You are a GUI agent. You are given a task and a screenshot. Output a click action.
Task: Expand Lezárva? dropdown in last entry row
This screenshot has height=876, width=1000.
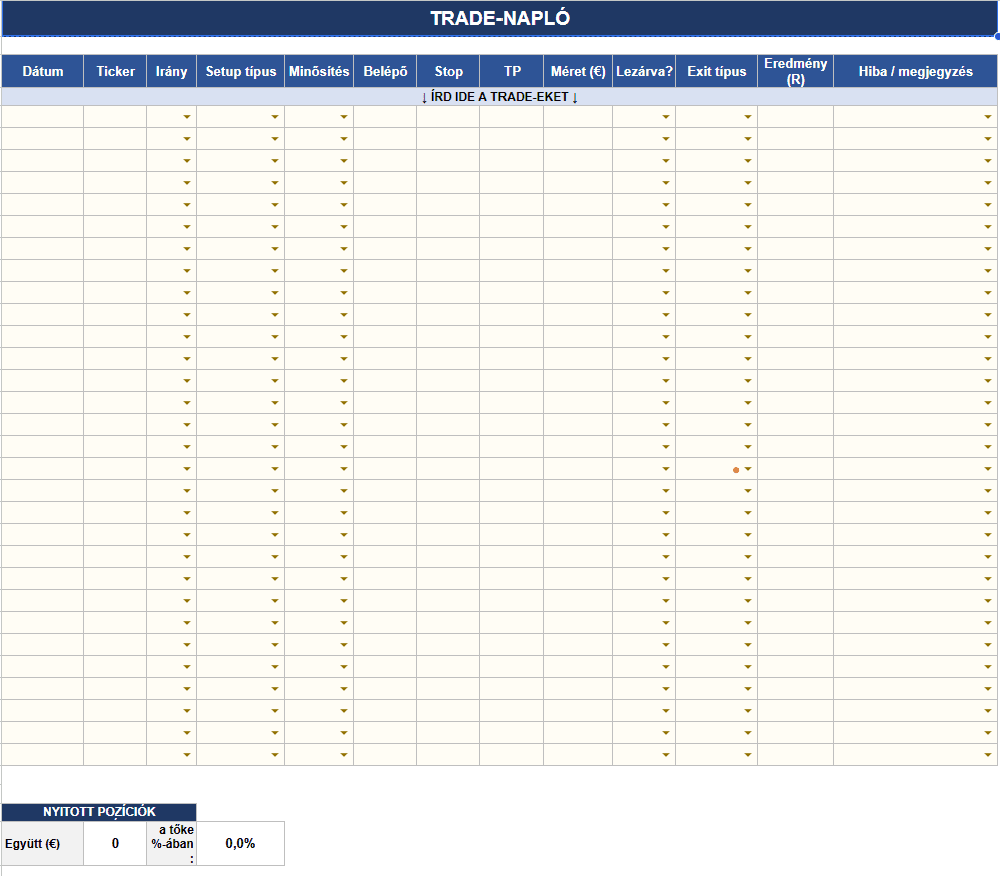666,755
